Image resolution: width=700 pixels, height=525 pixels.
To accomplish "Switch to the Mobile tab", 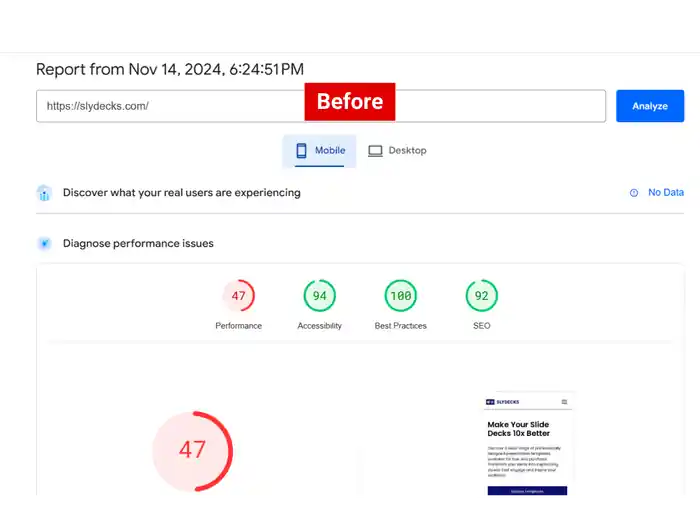I will 319,150.
